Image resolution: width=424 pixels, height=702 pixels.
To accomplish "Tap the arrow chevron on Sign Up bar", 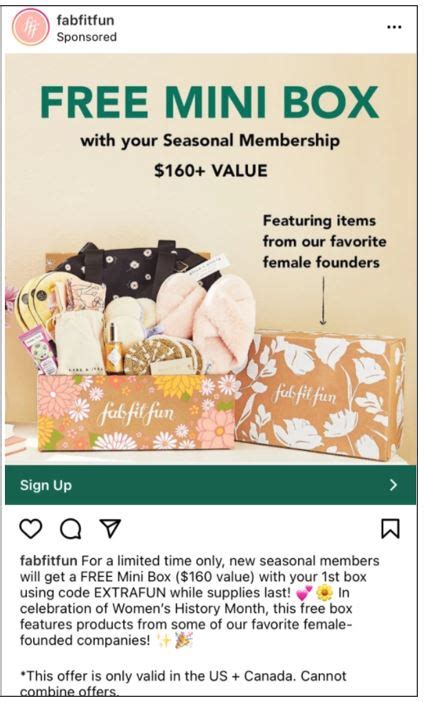I will point(393,485).
